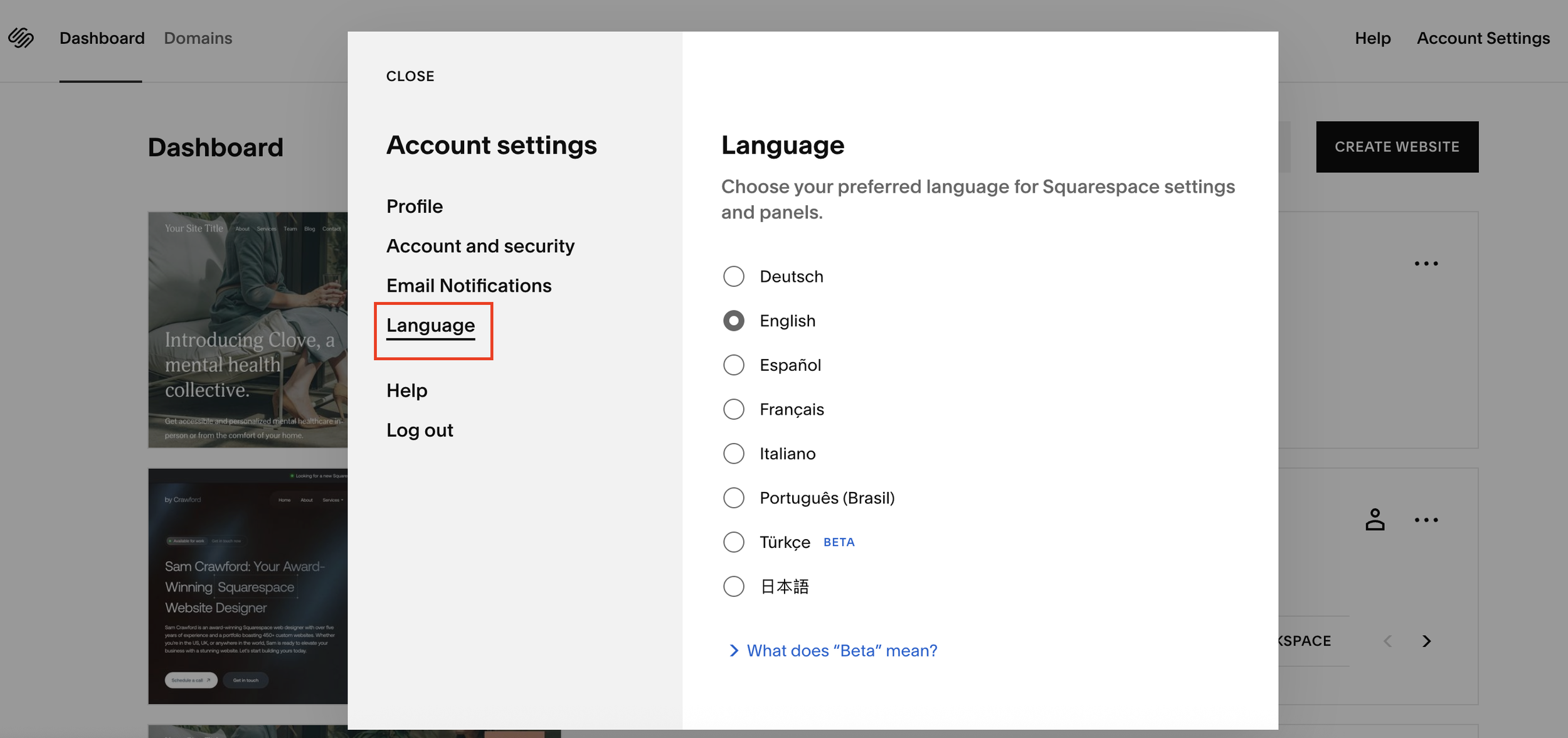Switch to the Domains tab
This screenshot has height=738, width=1568.
click(198, 38)
